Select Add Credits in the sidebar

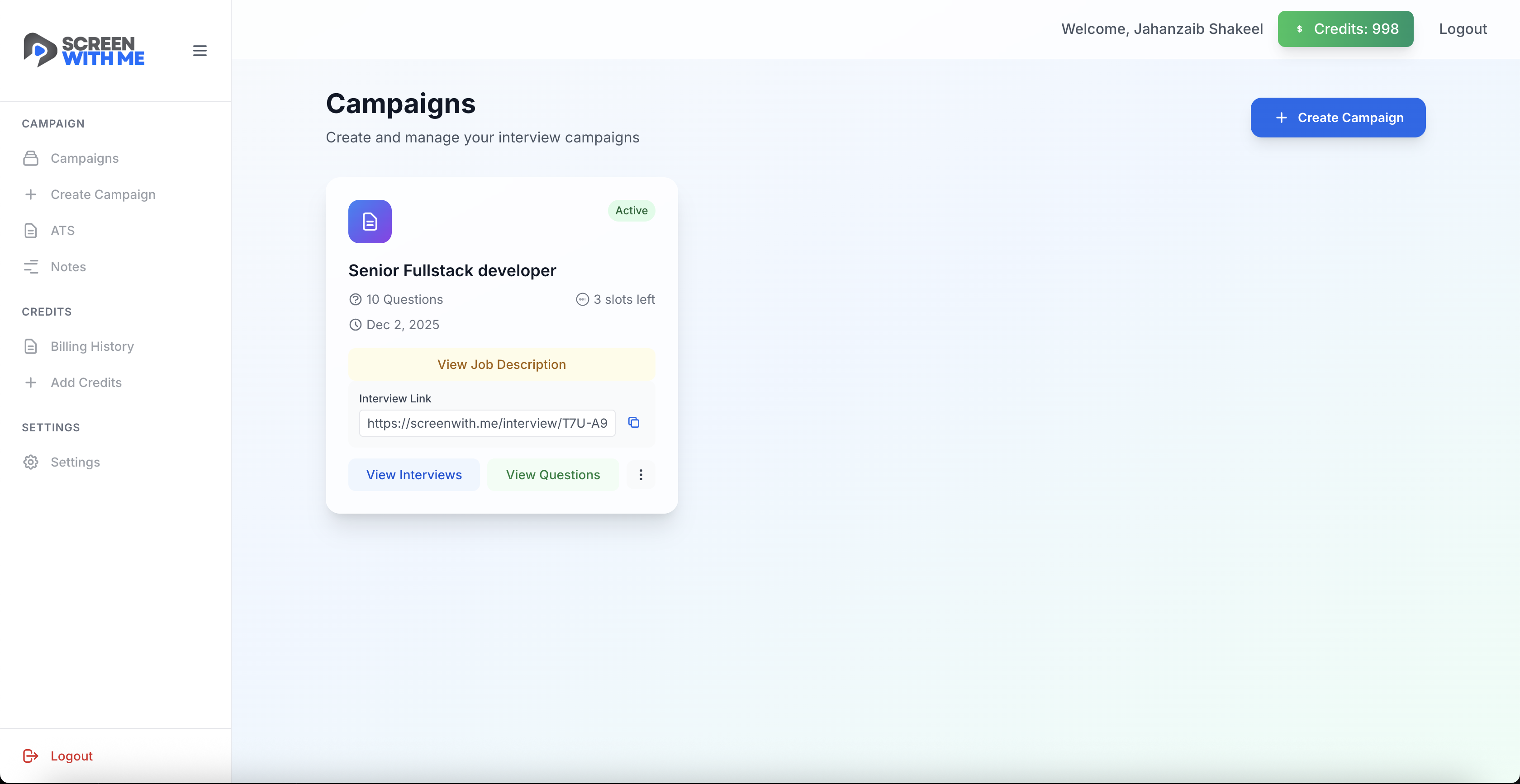(86, 382)
